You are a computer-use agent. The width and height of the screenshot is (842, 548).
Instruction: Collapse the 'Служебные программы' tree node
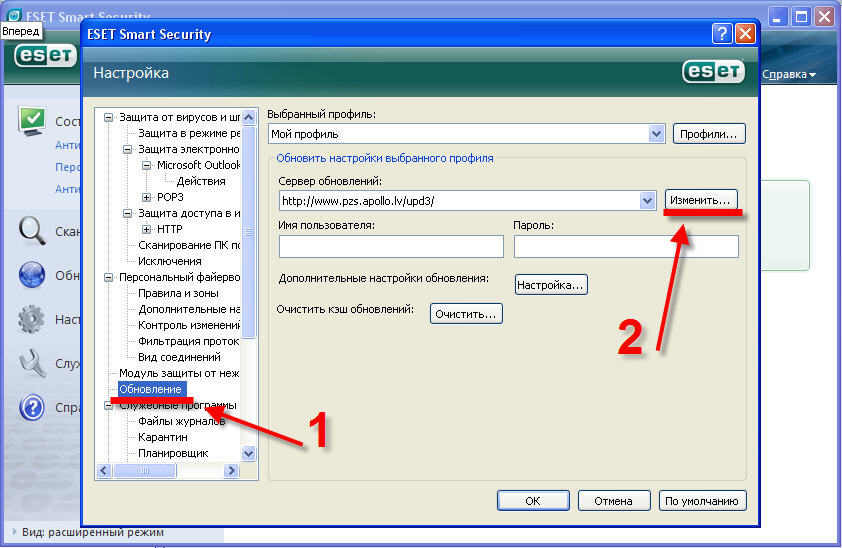pyautogui.click(x=108, y=406)
